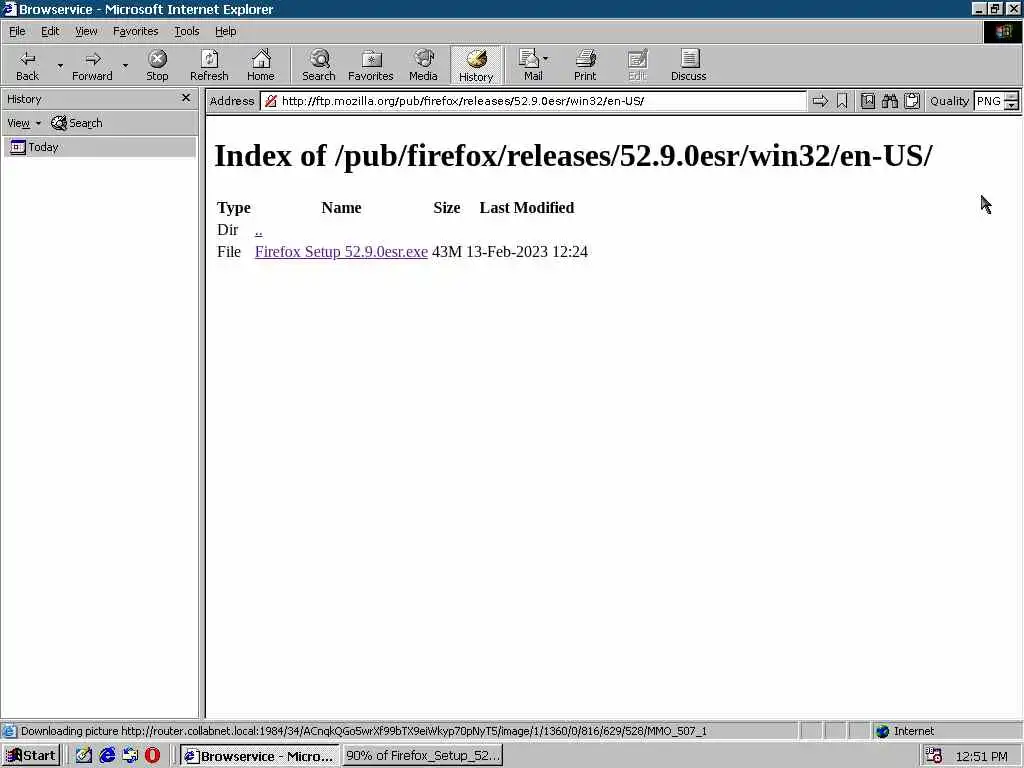Click the Windows logo throbber icon
The width and height of the screenshot is (1024, 768).
[1002, 31]
